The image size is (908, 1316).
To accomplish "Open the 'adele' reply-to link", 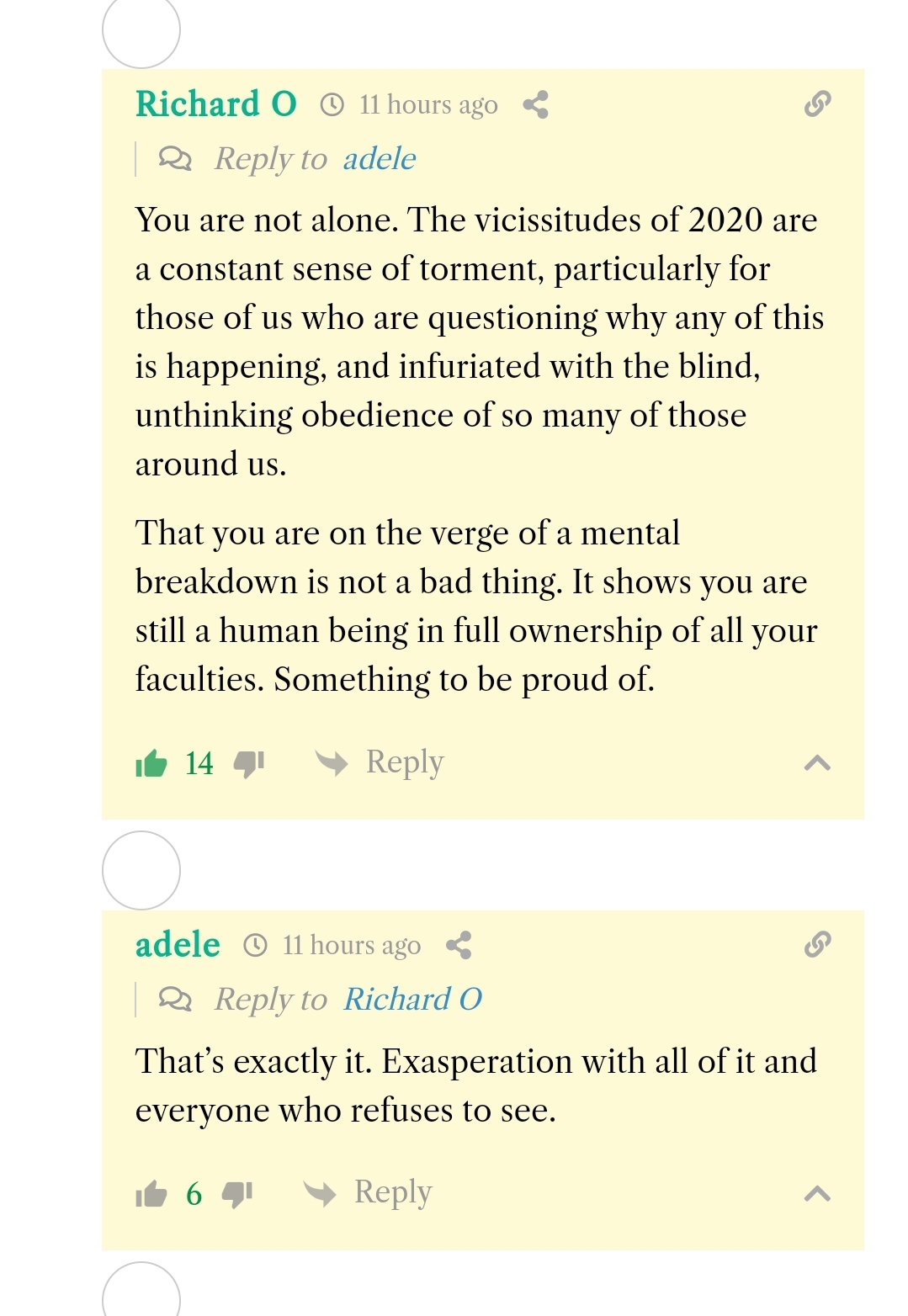I will click(380, 158).
